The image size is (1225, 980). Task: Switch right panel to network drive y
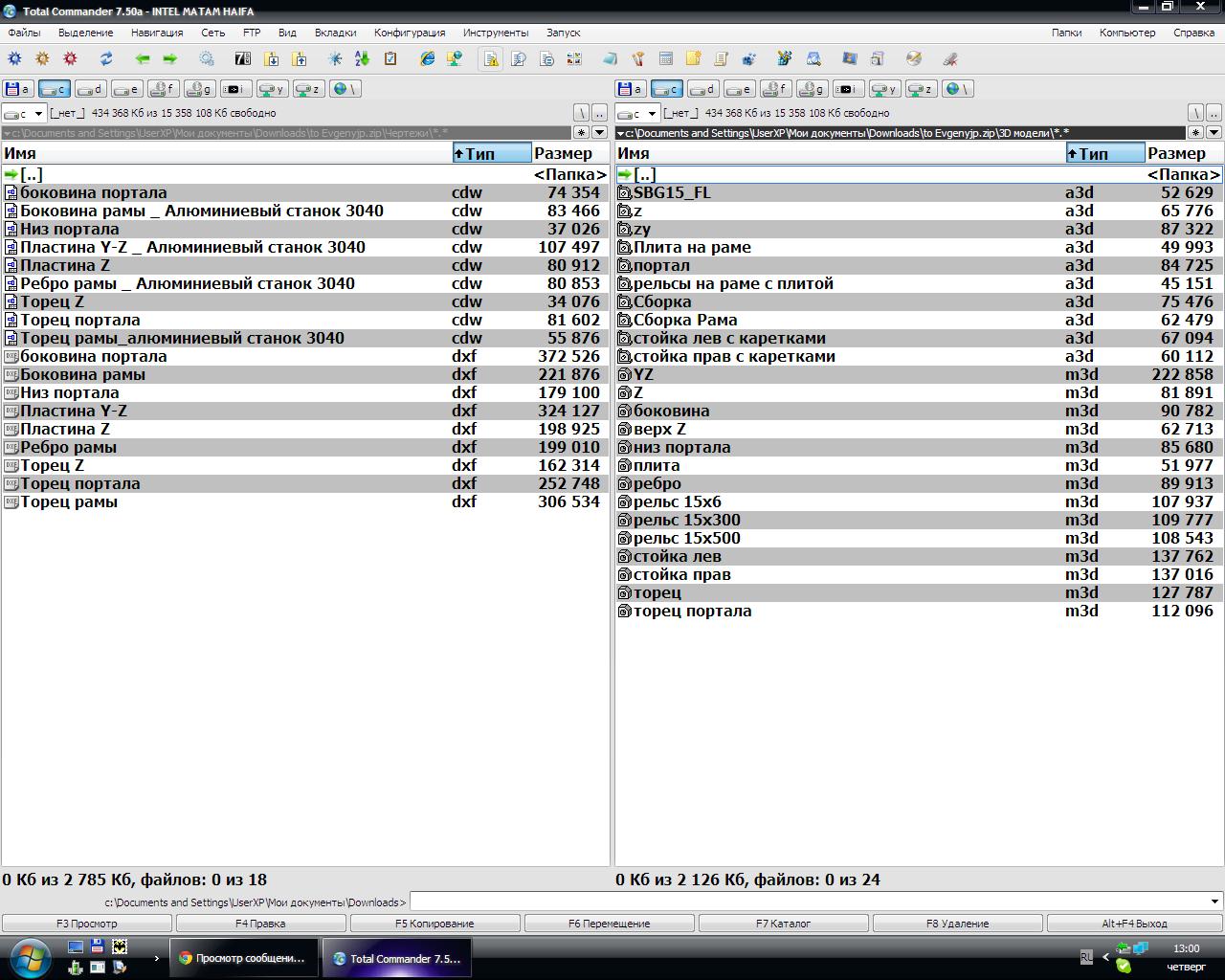pyautogui.click(x=885, y=89)
